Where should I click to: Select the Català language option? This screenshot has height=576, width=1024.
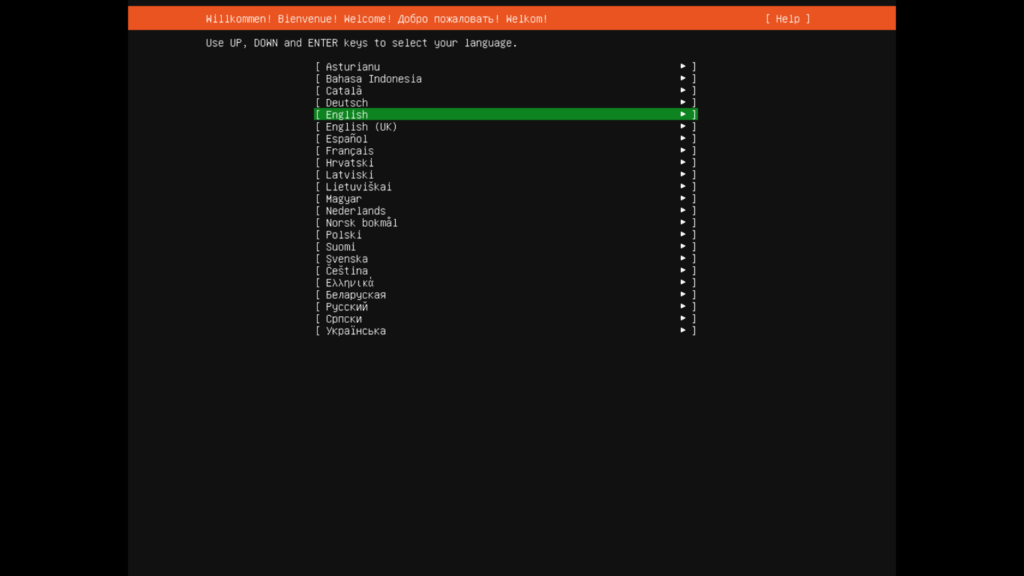click(505, 91)
